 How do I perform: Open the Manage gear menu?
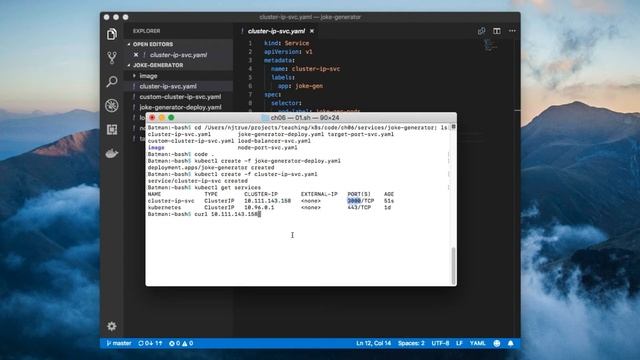(112, 326)
